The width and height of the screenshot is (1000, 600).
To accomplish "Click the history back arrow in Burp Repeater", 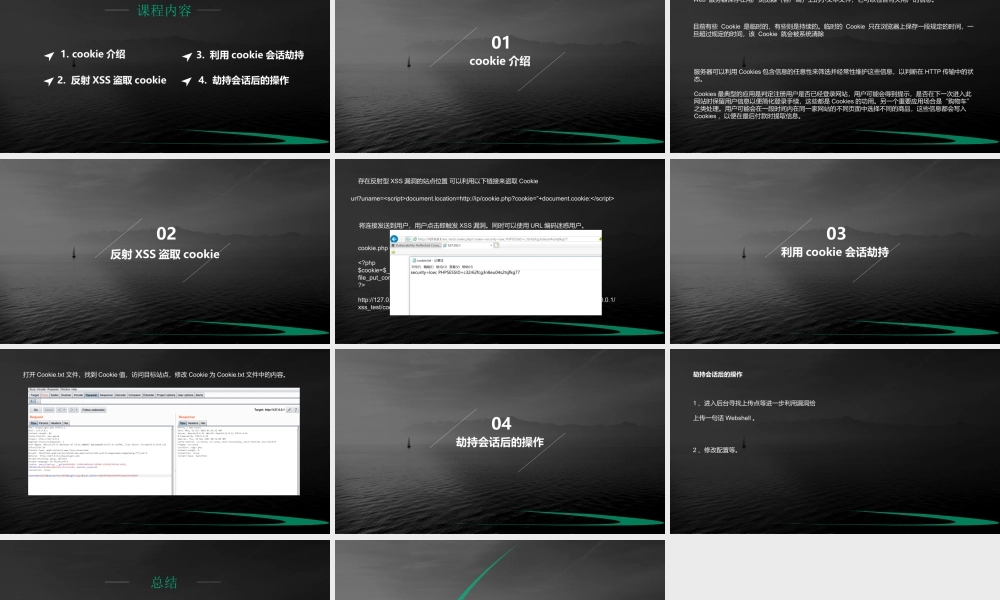I will click(59, 409).
